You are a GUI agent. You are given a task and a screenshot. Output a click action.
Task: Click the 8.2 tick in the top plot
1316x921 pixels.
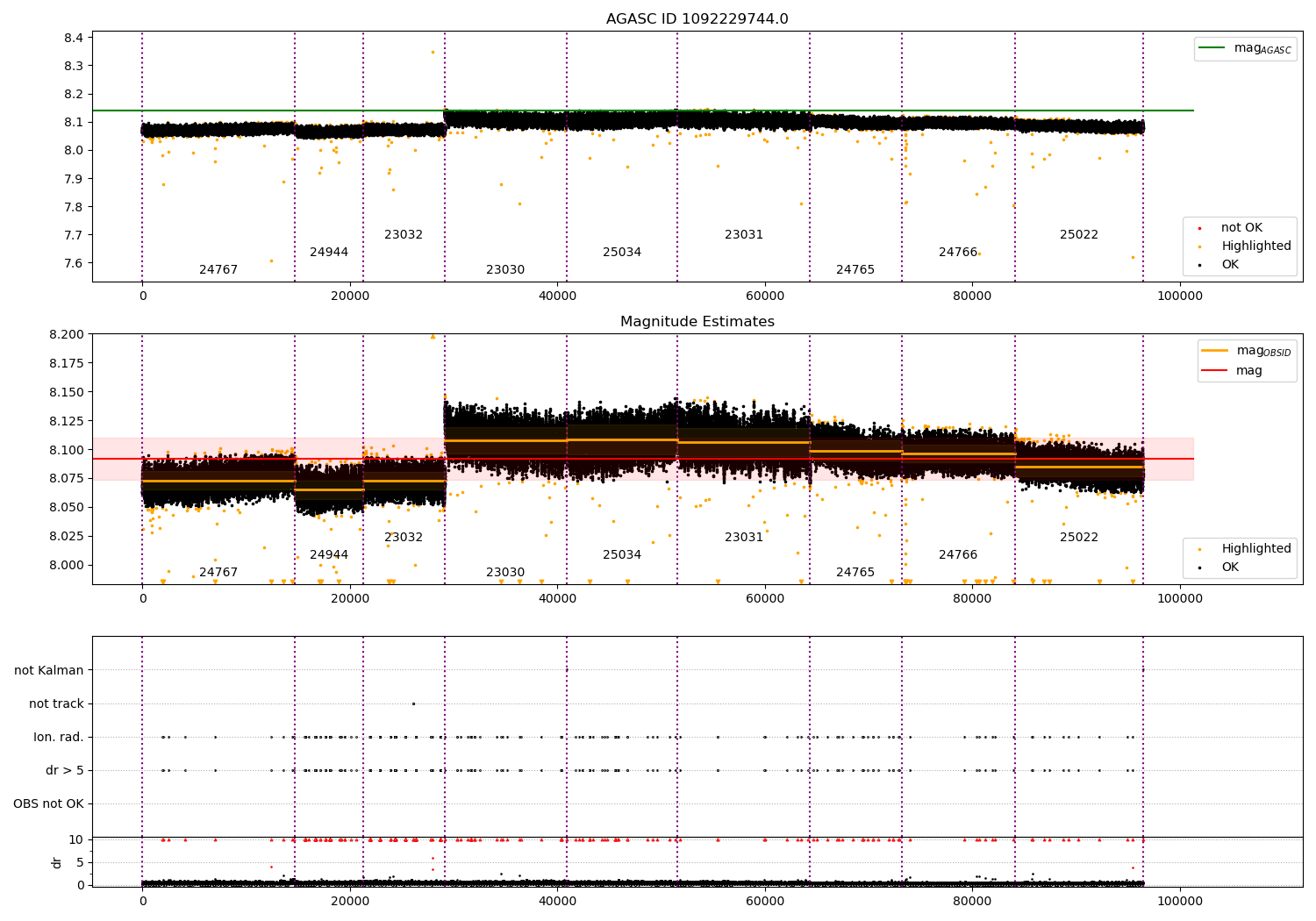click(74, 94)
